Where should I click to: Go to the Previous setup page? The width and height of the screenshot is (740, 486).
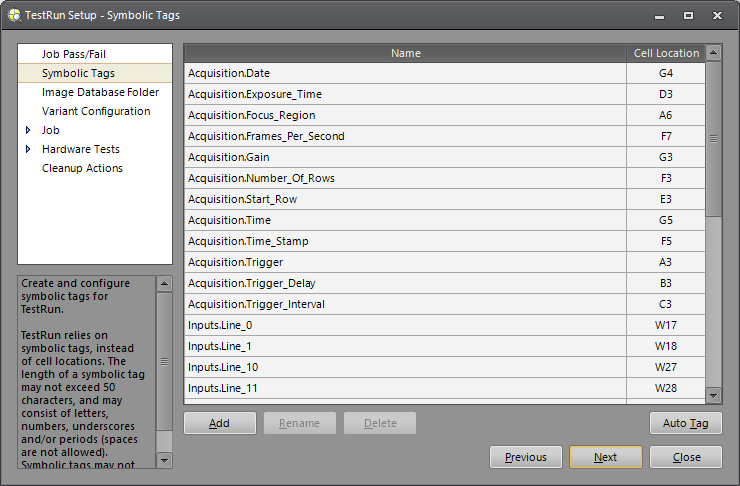point(526,457)
